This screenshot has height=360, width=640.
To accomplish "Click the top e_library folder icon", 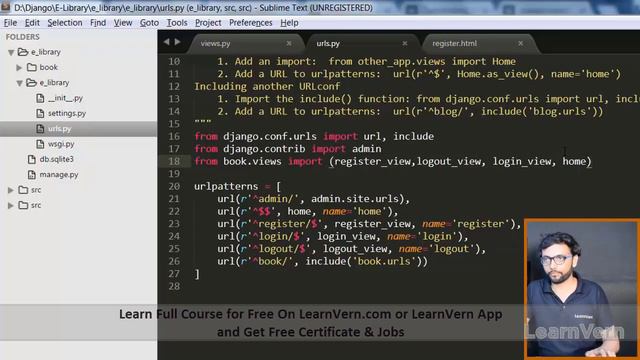I will [x=23, y=52].
